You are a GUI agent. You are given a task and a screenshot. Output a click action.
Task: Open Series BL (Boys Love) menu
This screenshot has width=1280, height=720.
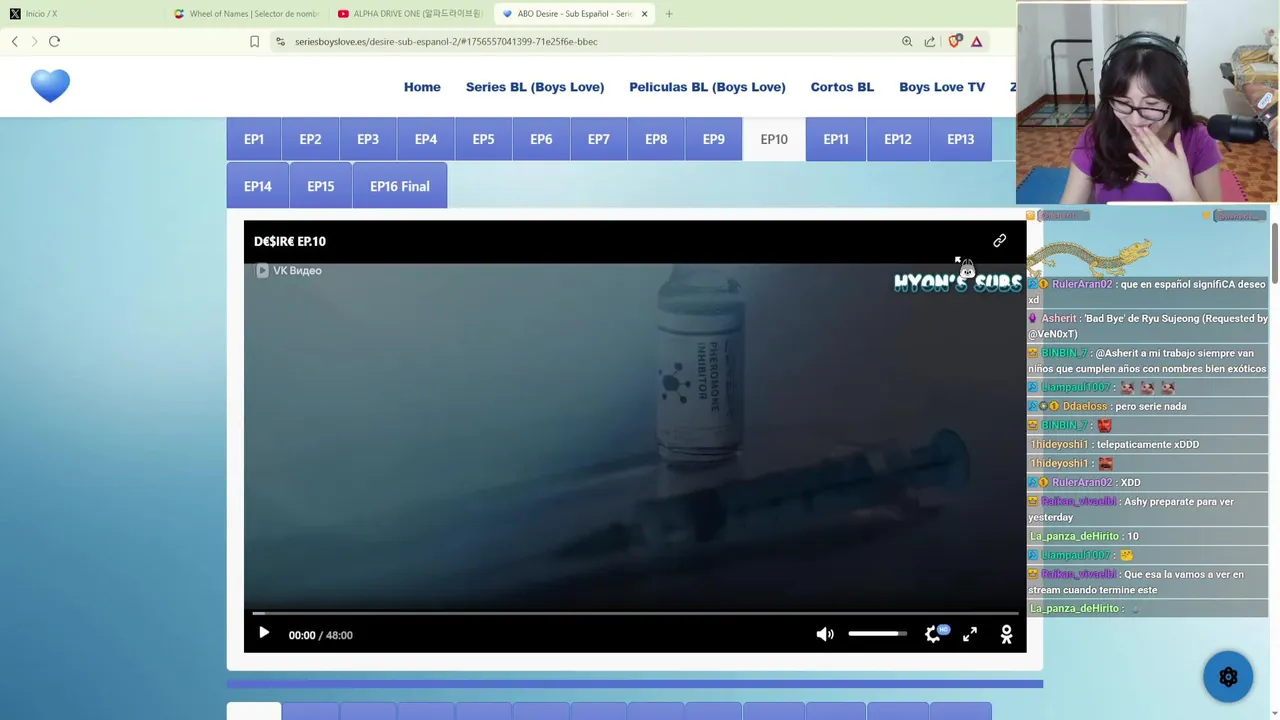[x=535, y=87]
